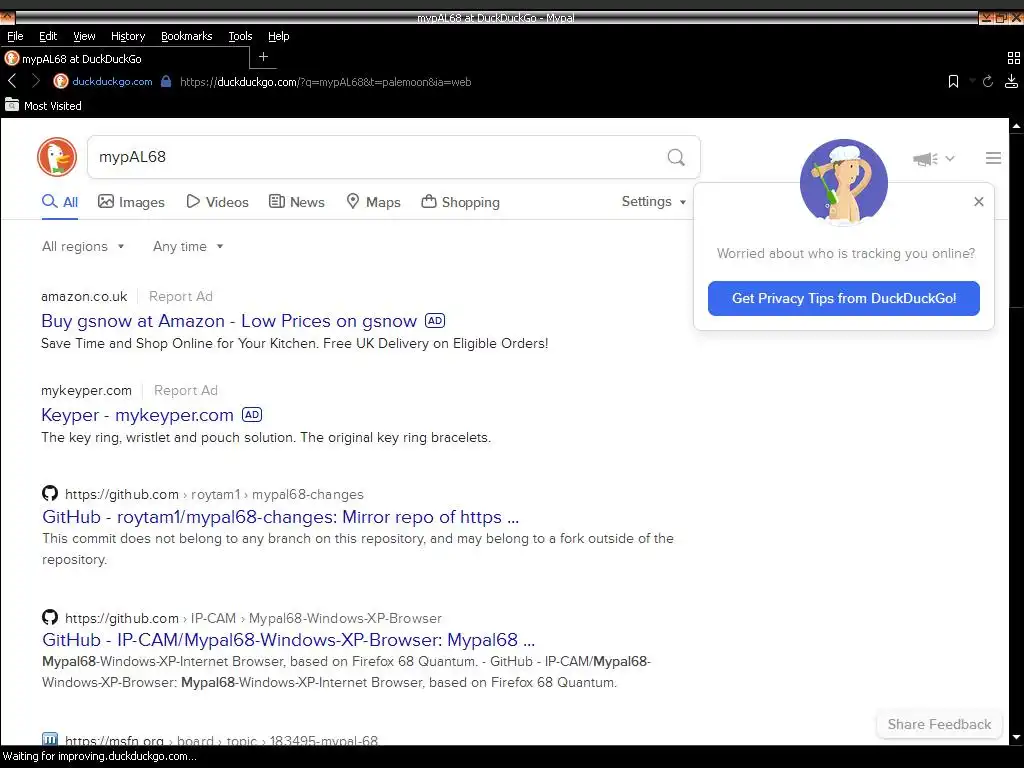Expand the All regions dropdown
1024x768 pixels.
[83, 246]
